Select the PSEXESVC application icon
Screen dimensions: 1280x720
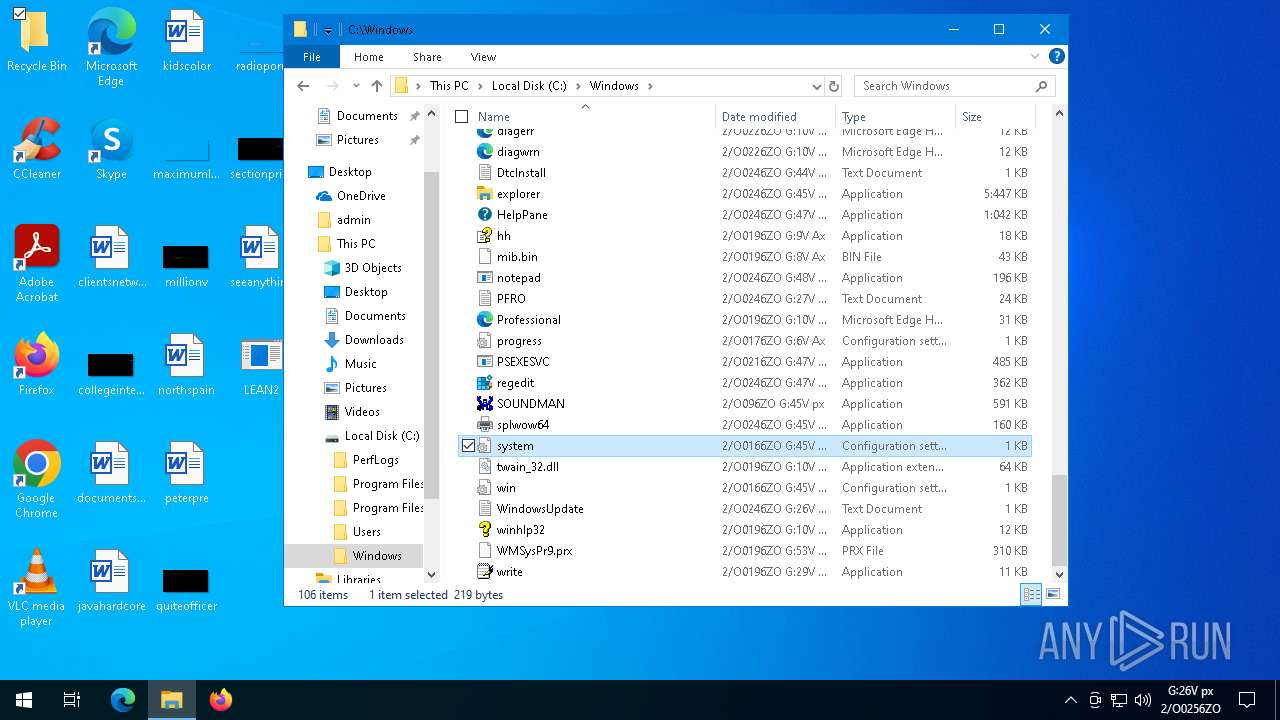click(x=485, y=362)
